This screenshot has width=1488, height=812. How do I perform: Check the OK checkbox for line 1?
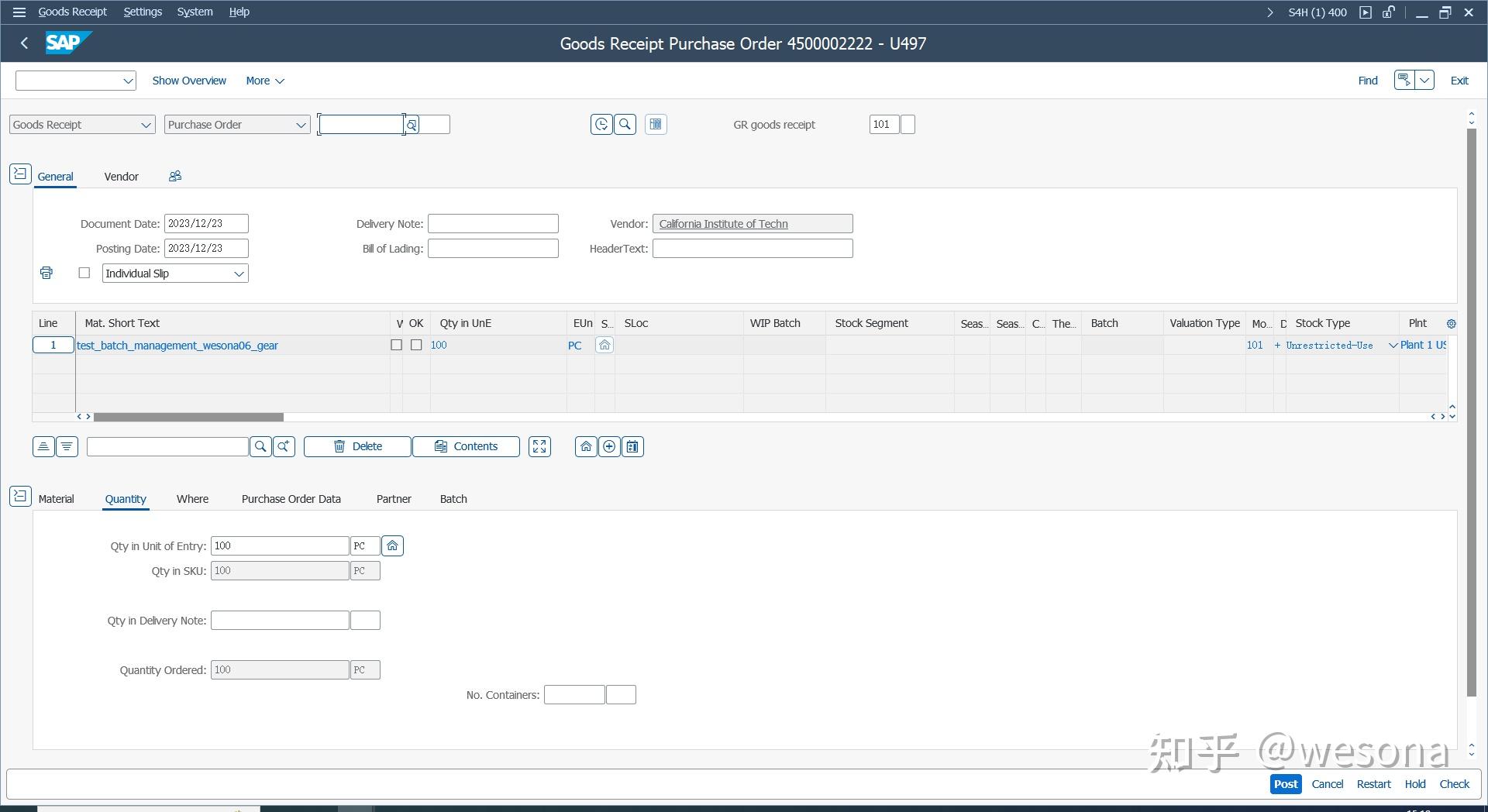tap(416, 345)
